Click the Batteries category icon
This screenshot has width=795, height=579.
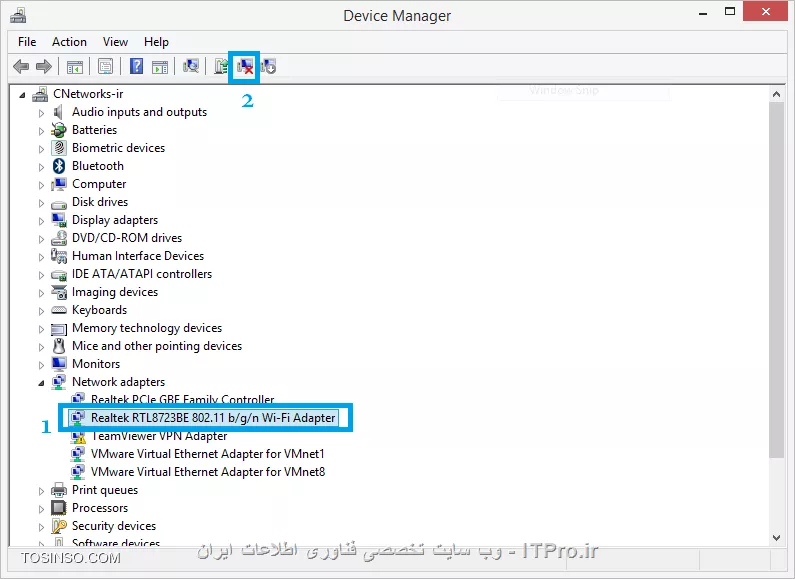coord(59,130)
